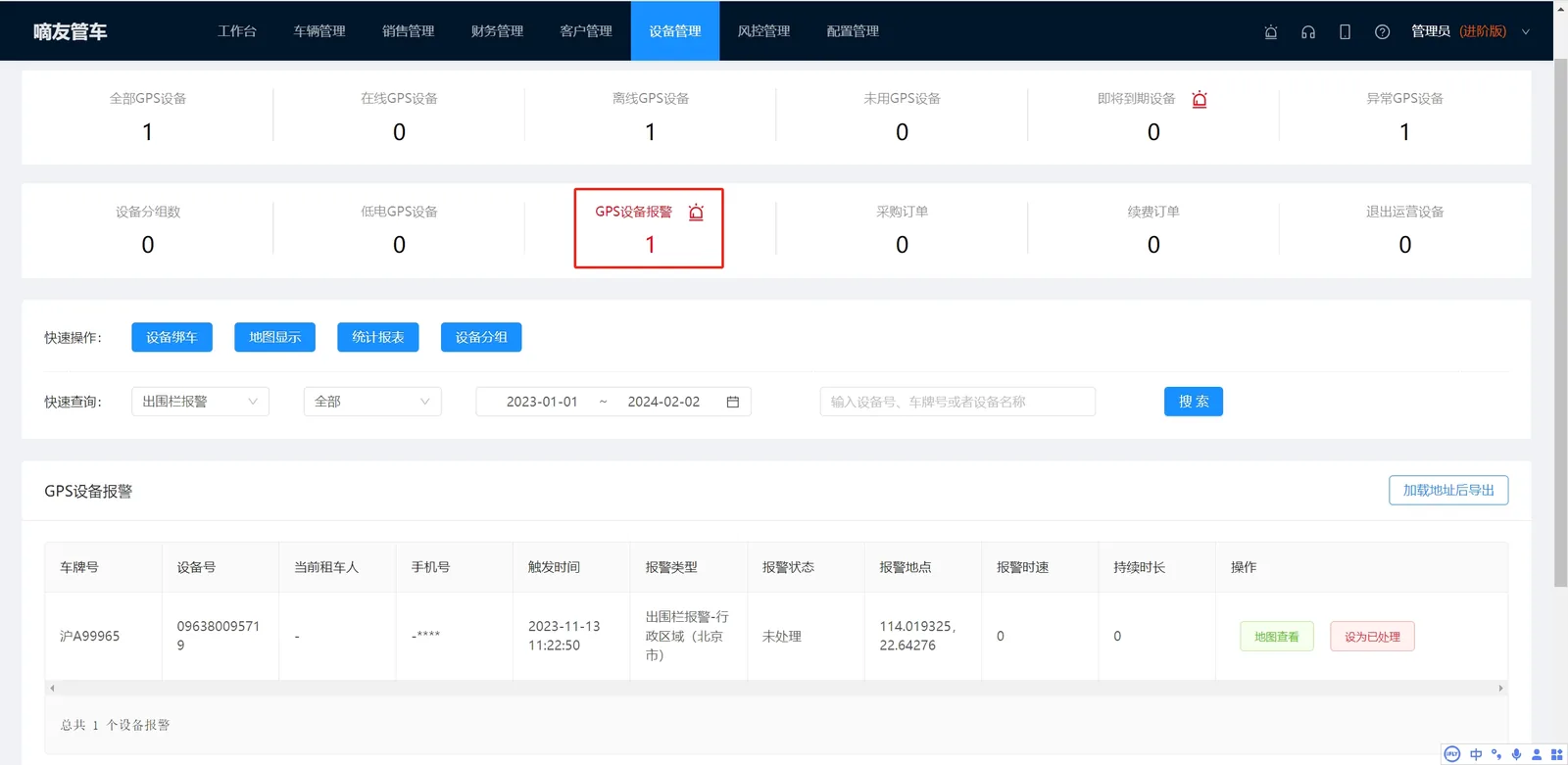Open the 销售管理 menu
Viewport: 1568px width, 765px height.
point(409,31)
